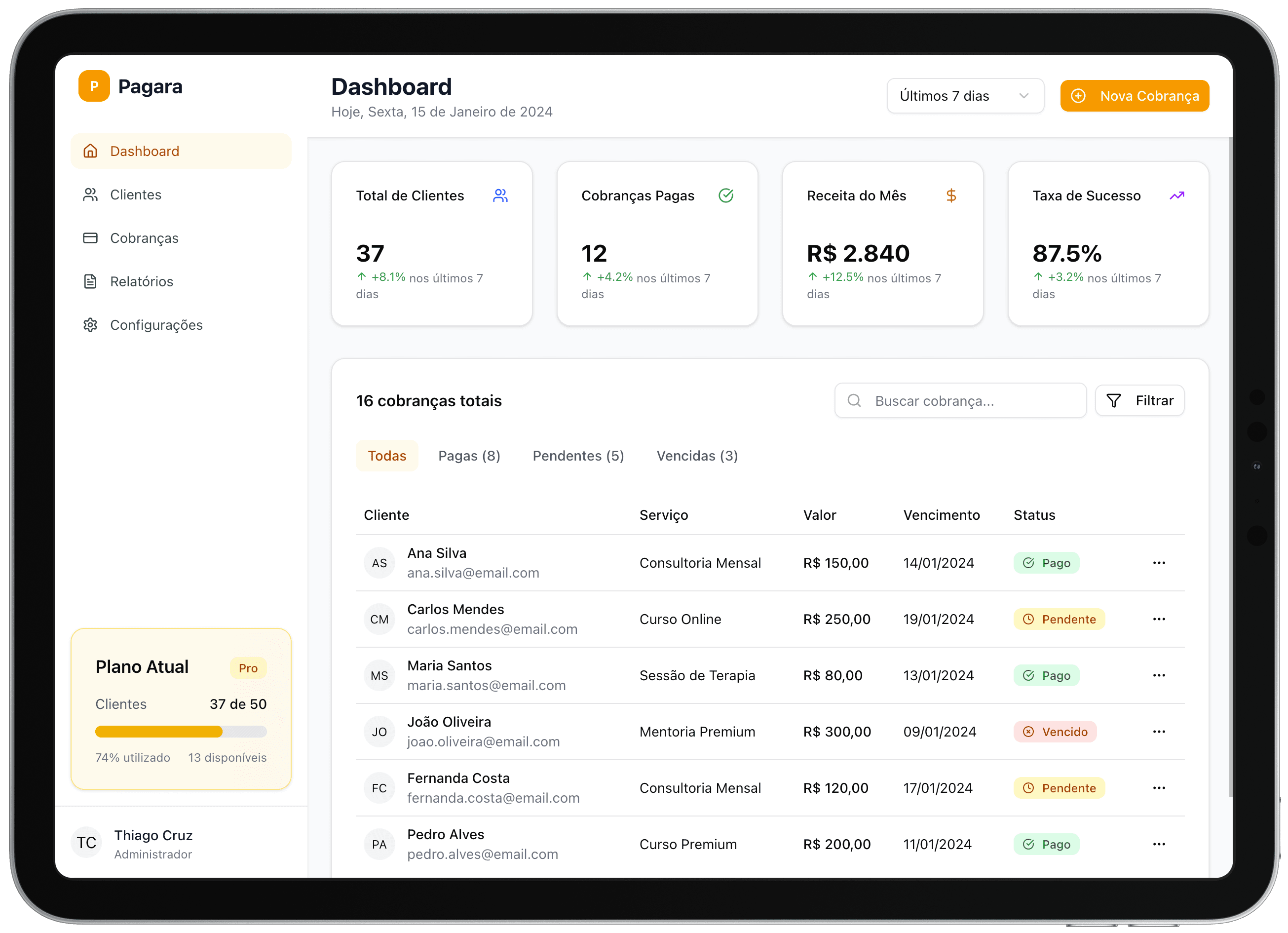This screenshot has height=933, width=1288.
Task: Open actions menu for Ana Silva row
Action: (1159, 563)
